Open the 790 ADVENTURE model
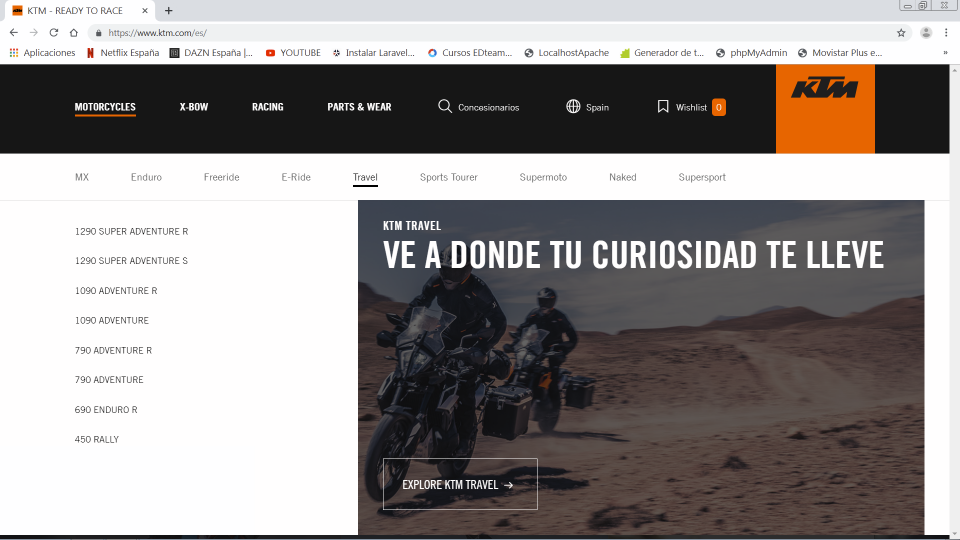The image size is (960, 540). point(109,380)
